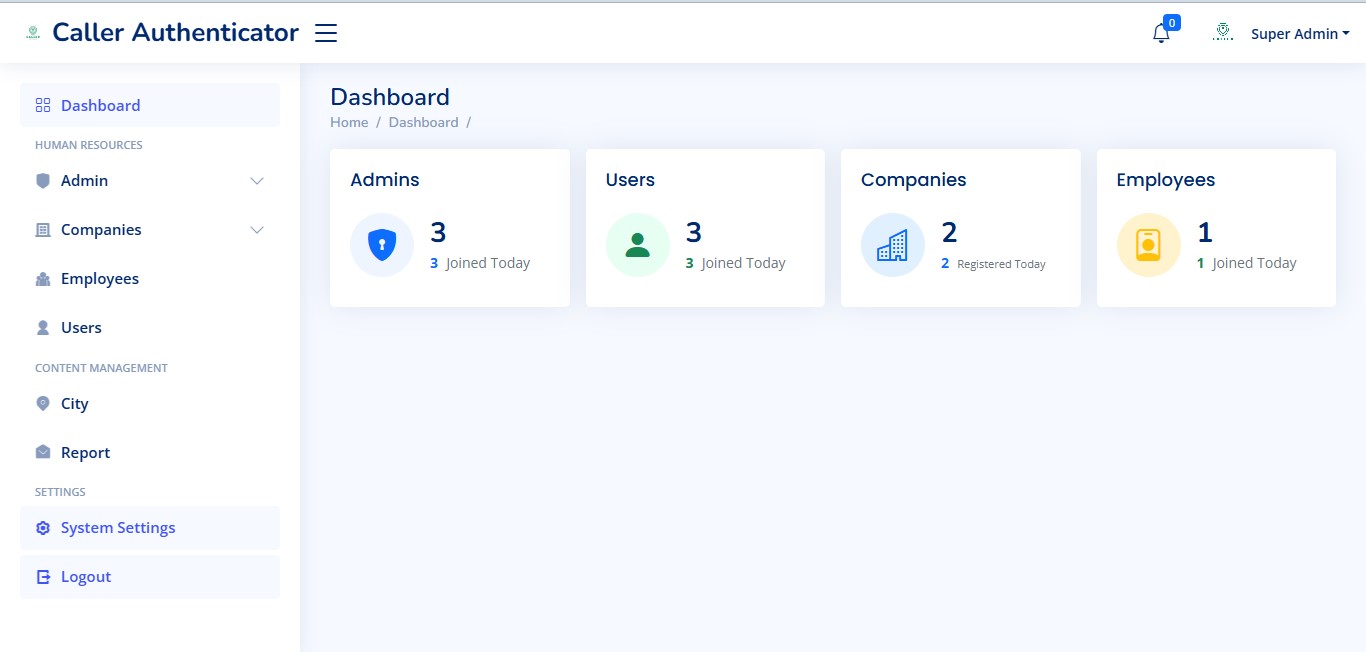This screenshot has width=1366, height=652.
Task: Click the City location pin icon
Action: click(x=43, y=404)
